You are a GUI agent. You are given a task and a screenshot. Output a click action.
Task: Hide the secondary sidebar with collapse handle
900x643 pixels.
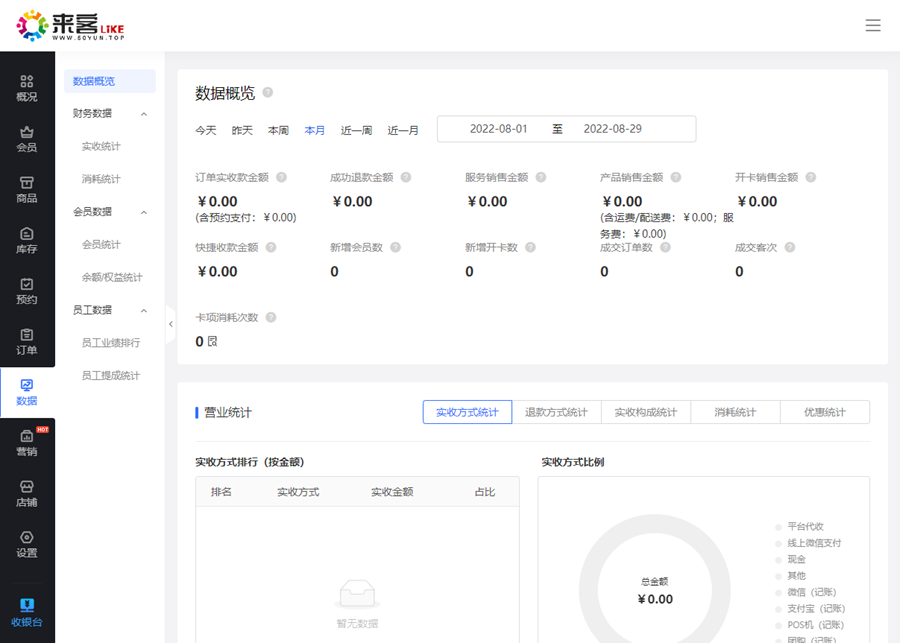coord(171,324)
